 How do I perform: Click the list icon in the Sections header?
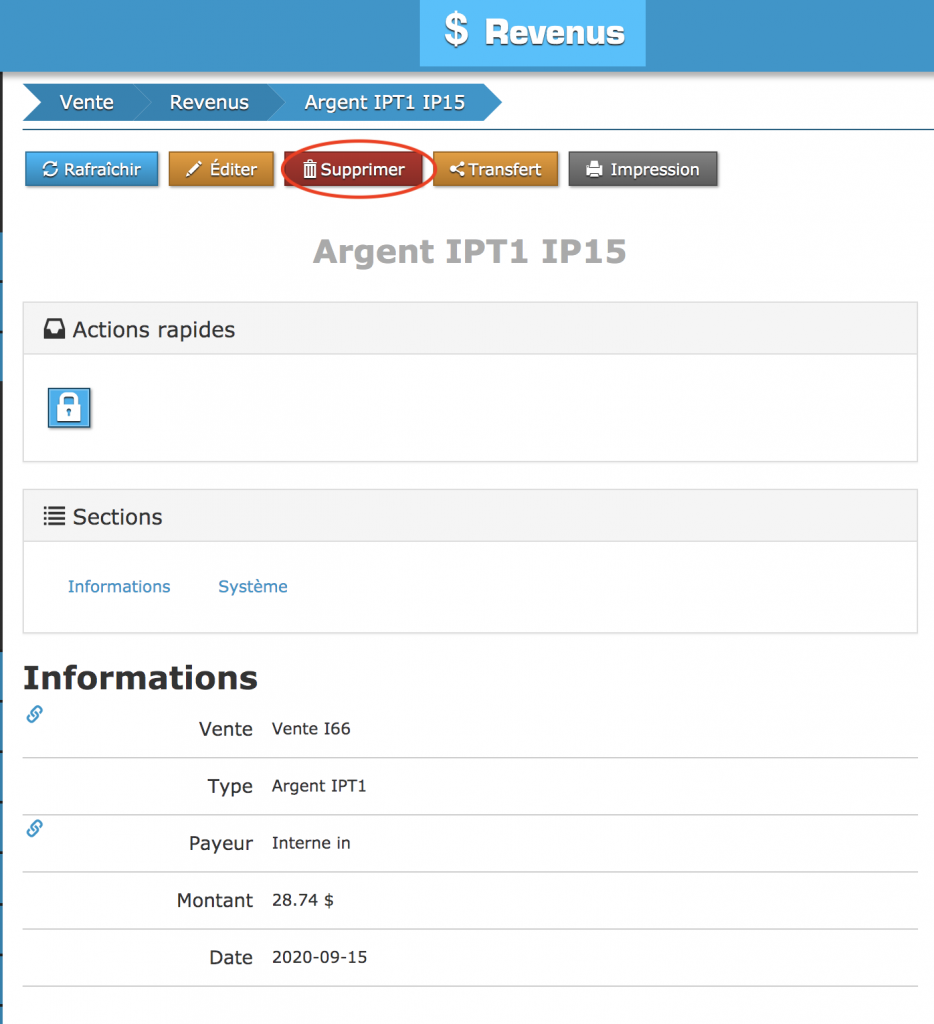[x=54, y=516]
